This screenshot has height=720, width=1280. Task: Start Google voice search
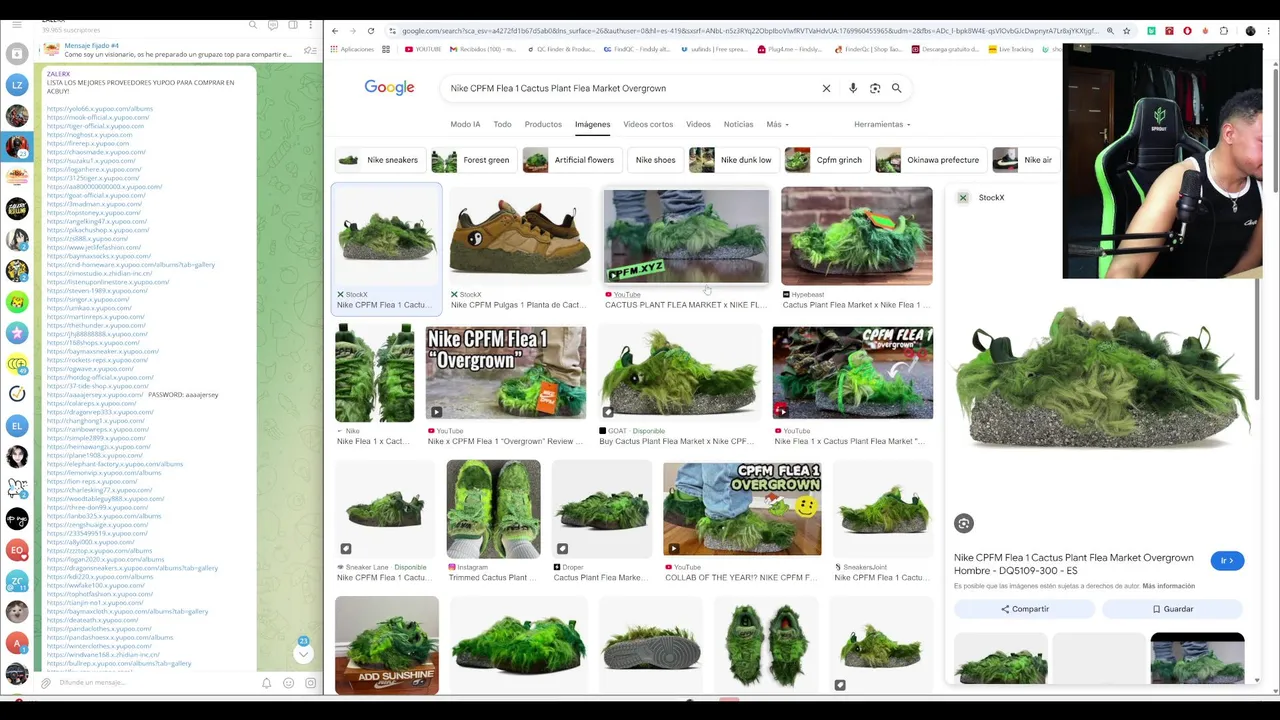click(853, 88)
